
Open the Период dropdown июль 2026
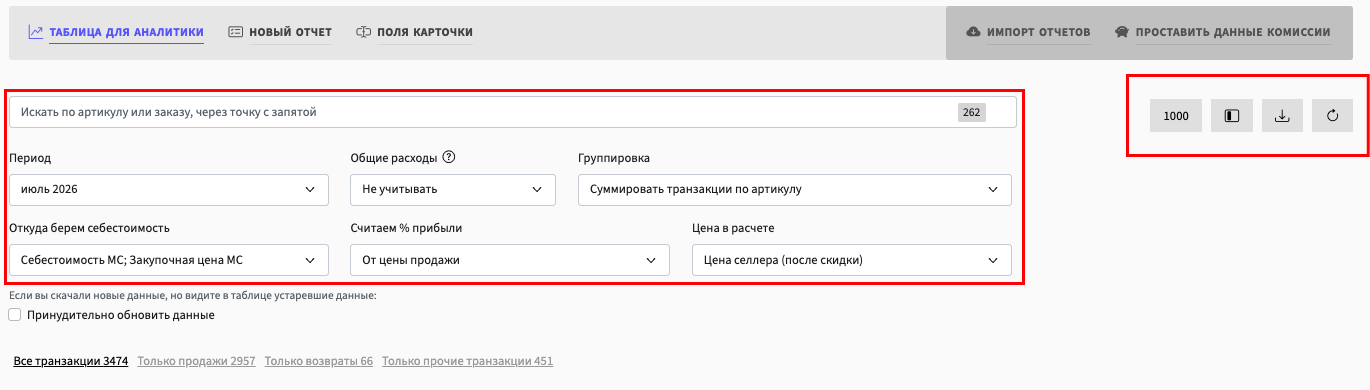[x=168, y=189]
